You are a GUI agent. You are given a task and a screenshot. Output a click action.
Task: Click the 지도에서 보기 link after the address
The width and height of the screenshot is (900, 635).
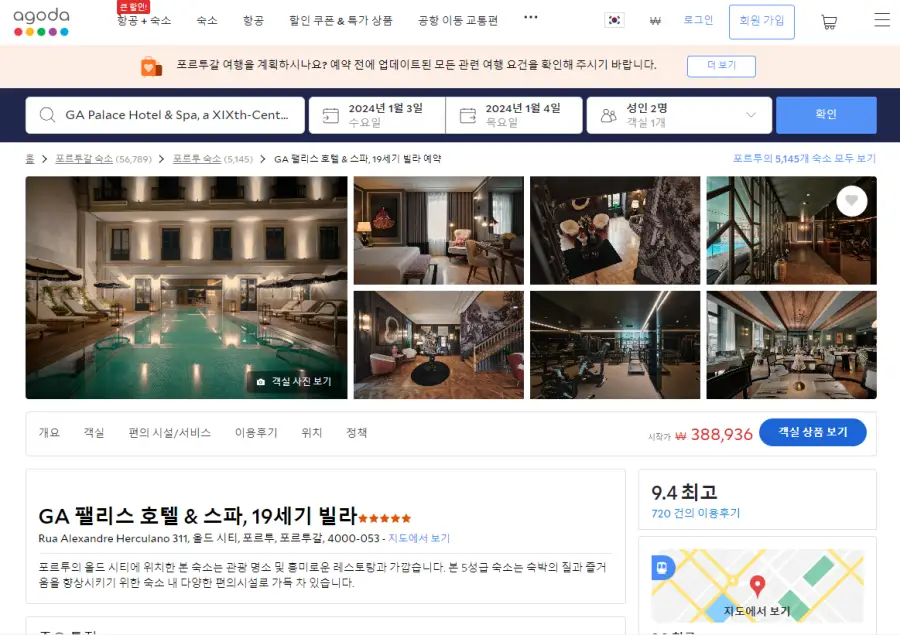(420, 539)
